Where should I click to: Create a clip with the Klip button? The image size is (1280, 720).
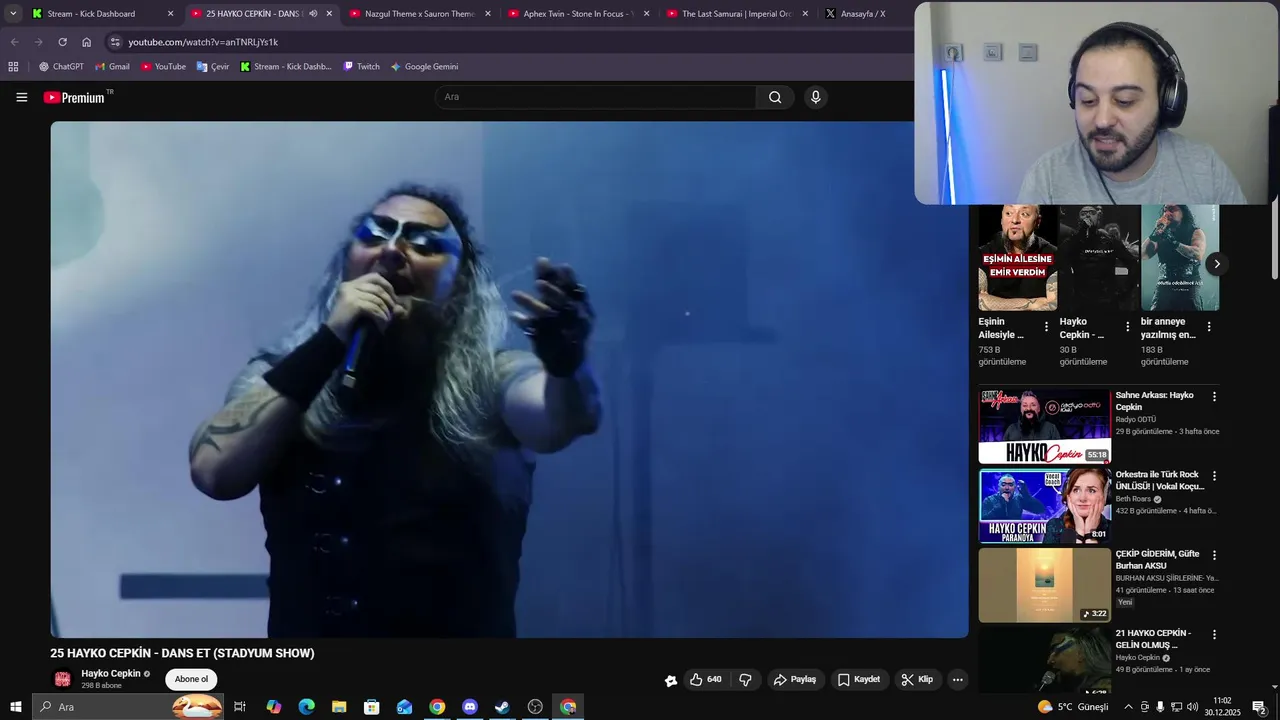tap(917, 680)
